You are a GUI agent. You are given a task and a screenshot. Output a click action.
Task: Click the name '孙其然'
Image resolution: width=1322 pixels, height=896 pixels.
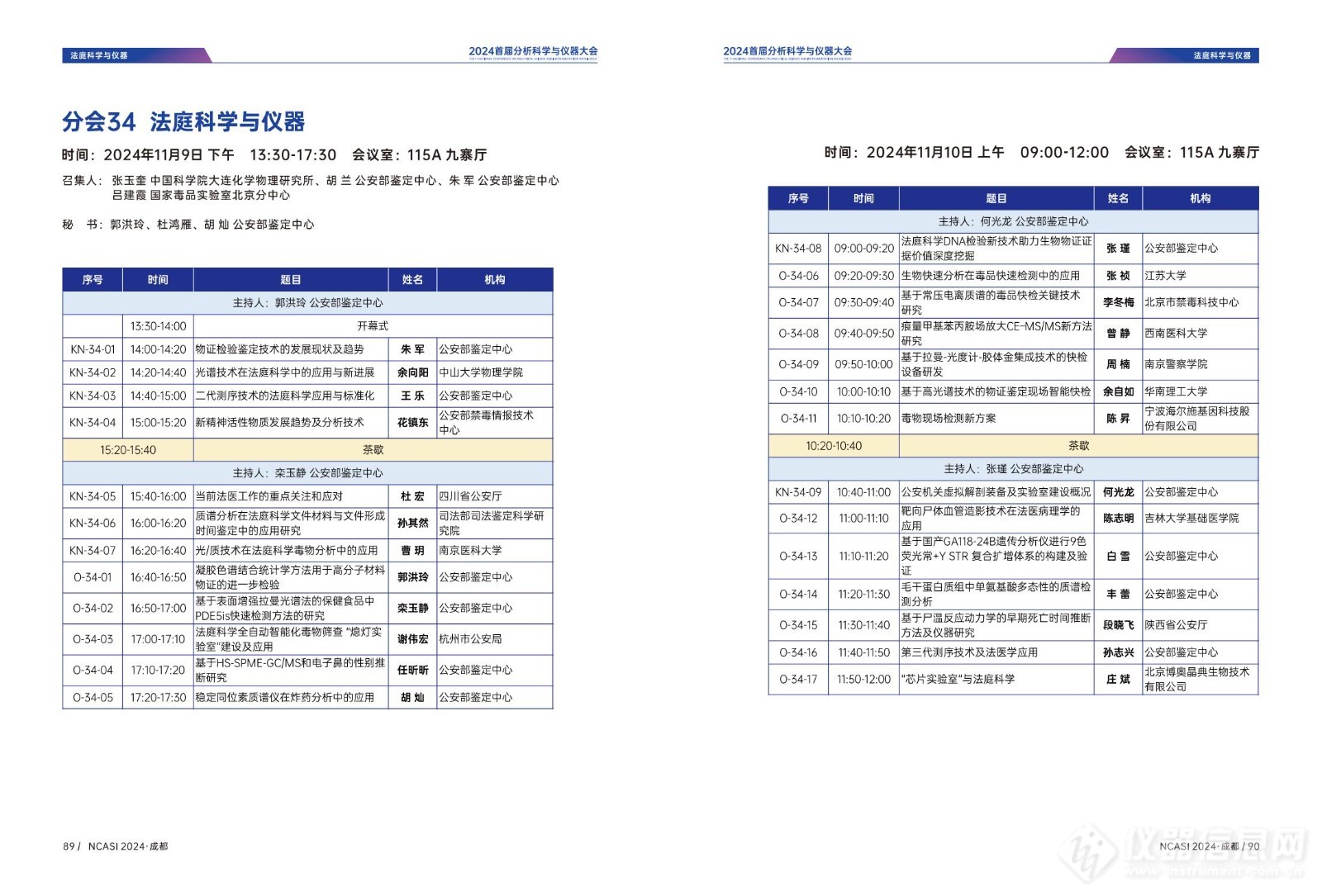click(412, 523)
